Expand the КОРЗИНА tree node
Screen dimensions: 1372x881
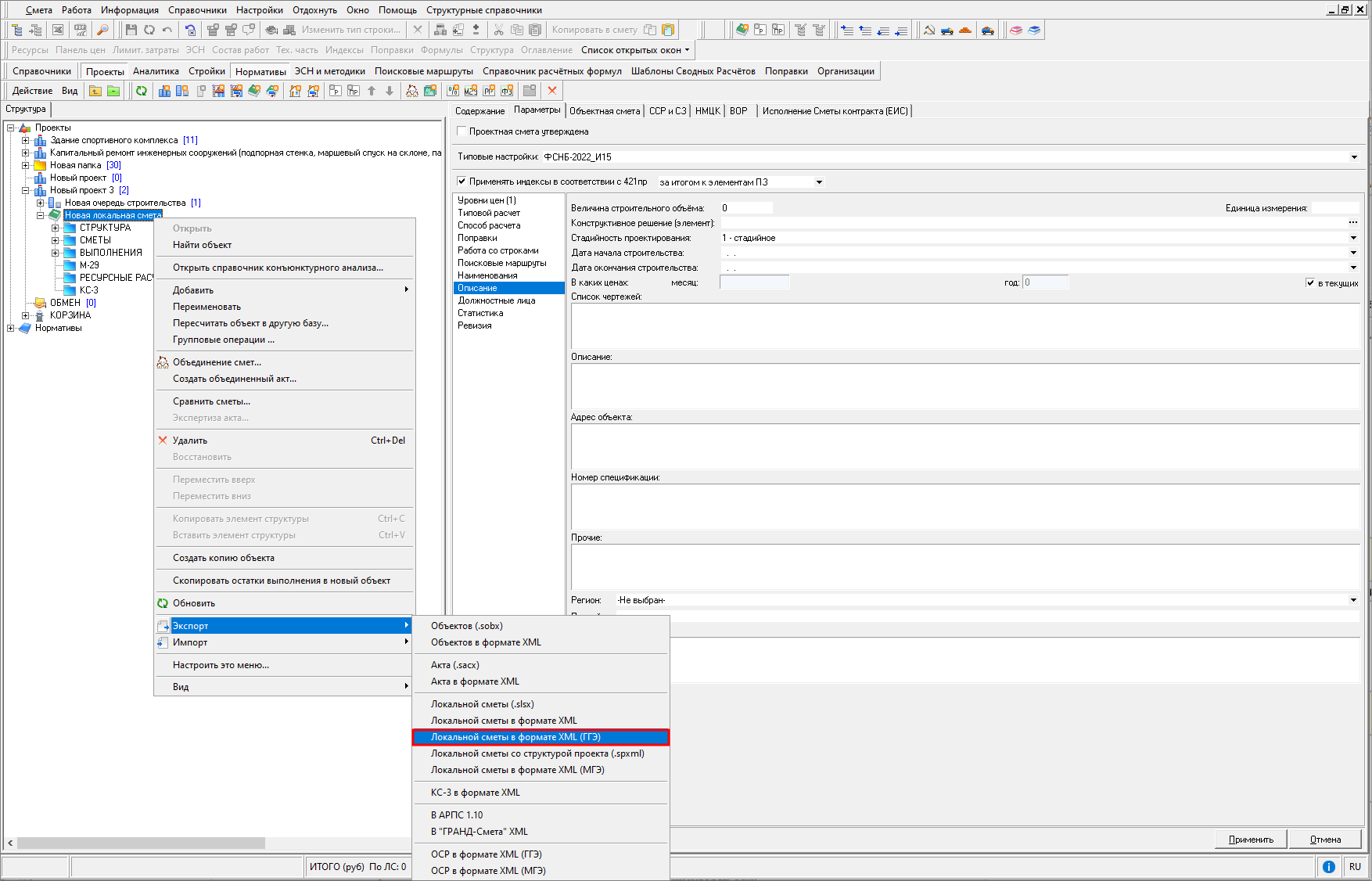coord(25,315)
